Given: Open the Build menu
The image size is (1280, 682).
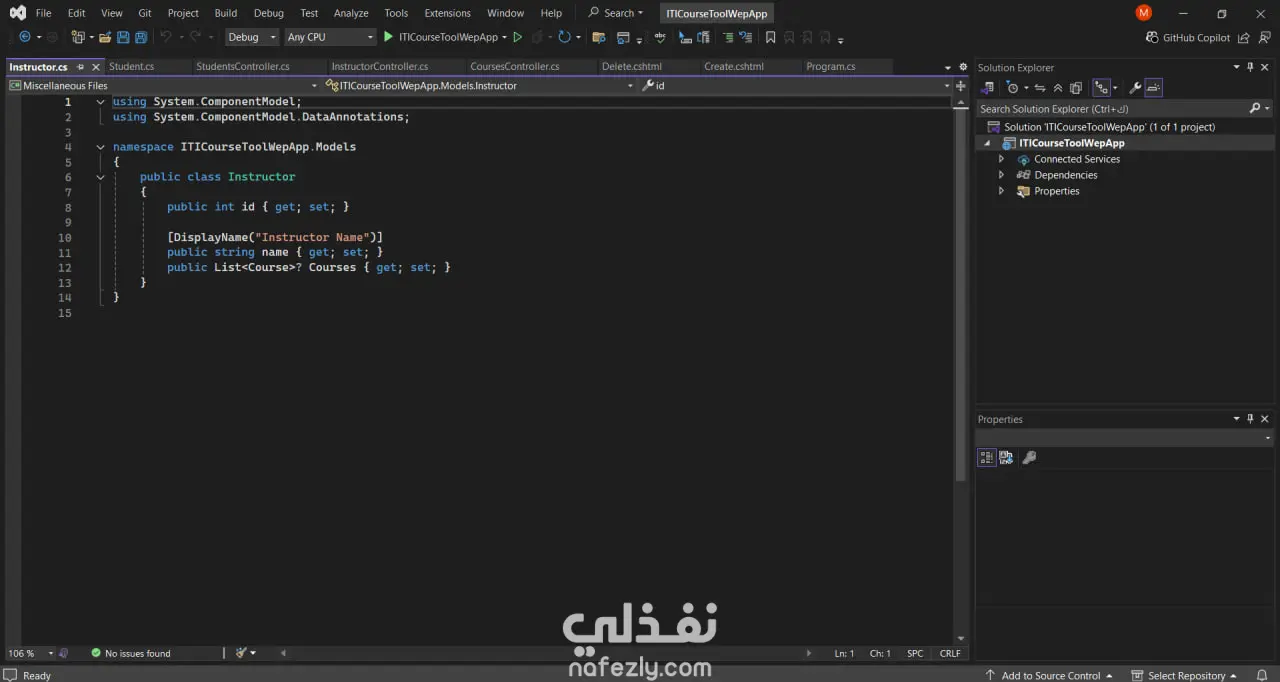Looking at the screenshot, I should tap(226, 13).
